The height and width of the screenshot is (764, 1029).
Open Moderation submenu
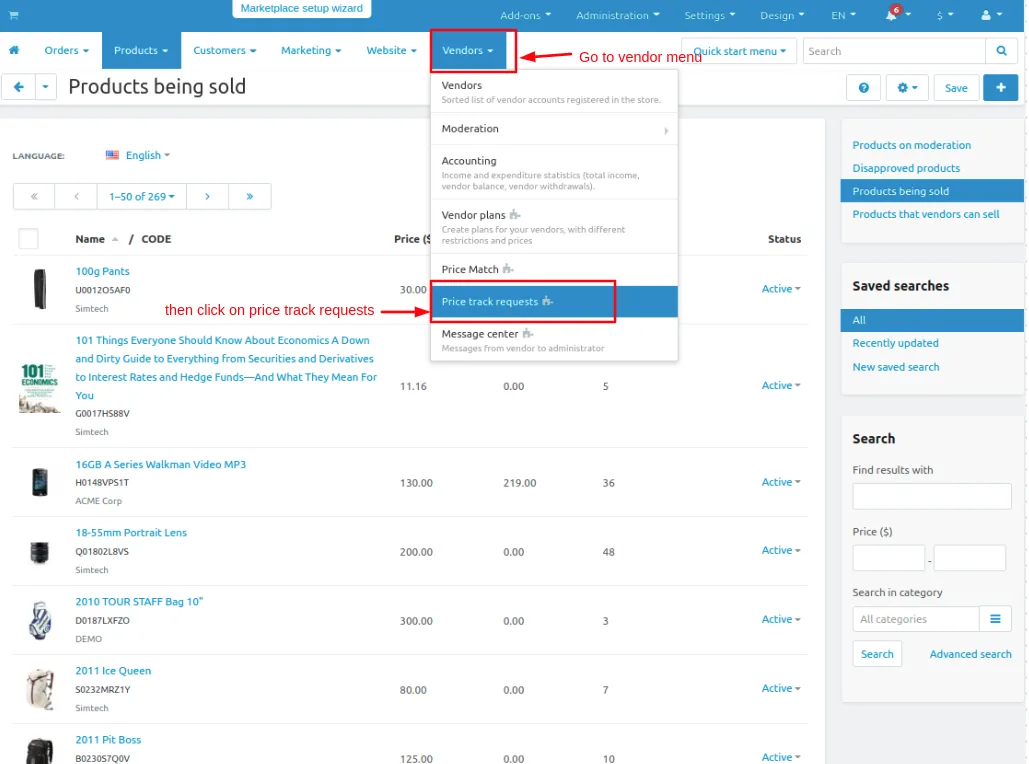(x=554, y=129)
